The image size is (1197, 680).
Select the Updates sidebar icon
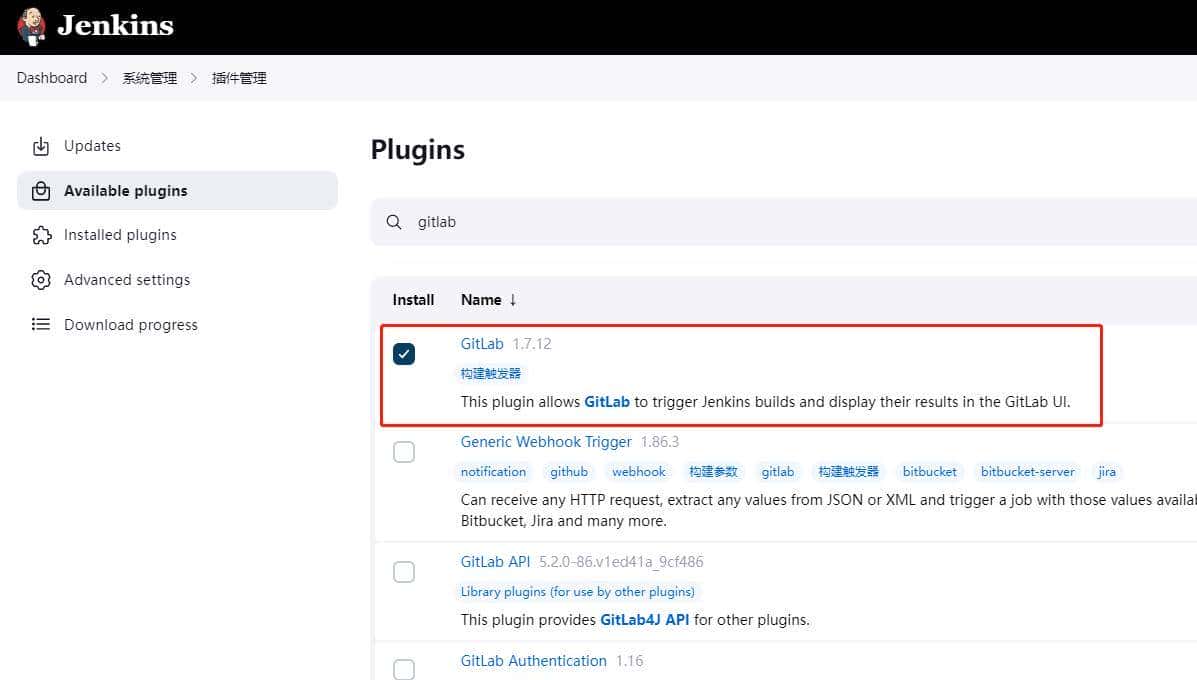[x=41, y=146]
